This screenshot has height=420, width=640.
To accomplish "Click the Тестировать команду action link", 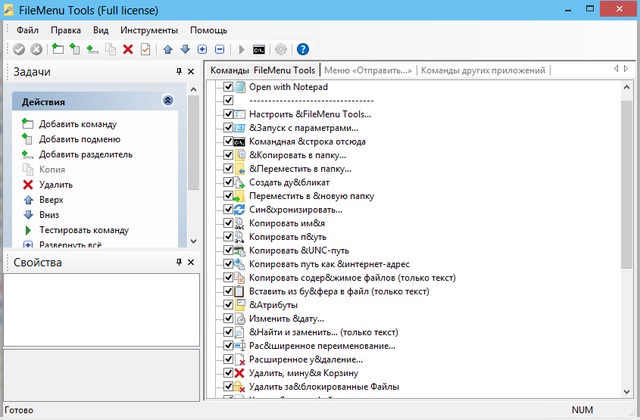I will point(84,229).
